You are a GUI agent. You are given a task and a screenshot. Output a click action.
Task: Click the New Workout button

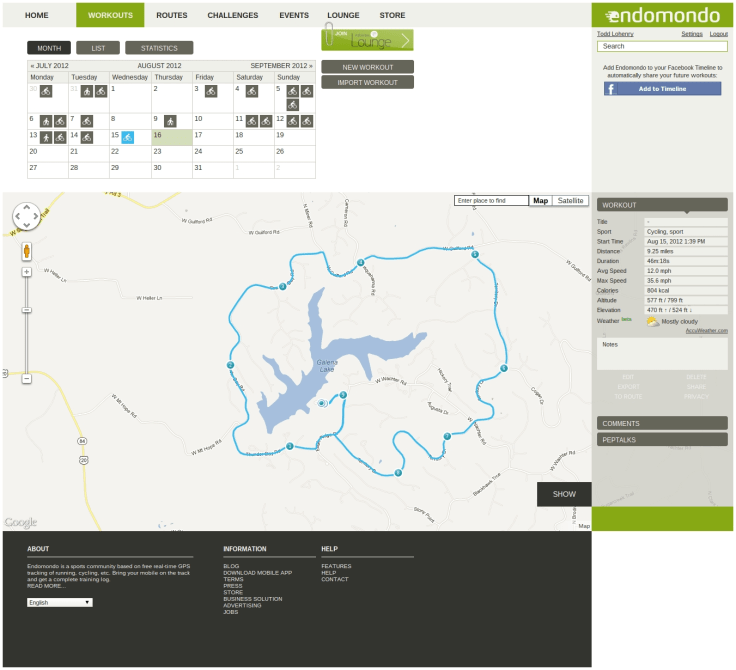(x=367, y=67)
